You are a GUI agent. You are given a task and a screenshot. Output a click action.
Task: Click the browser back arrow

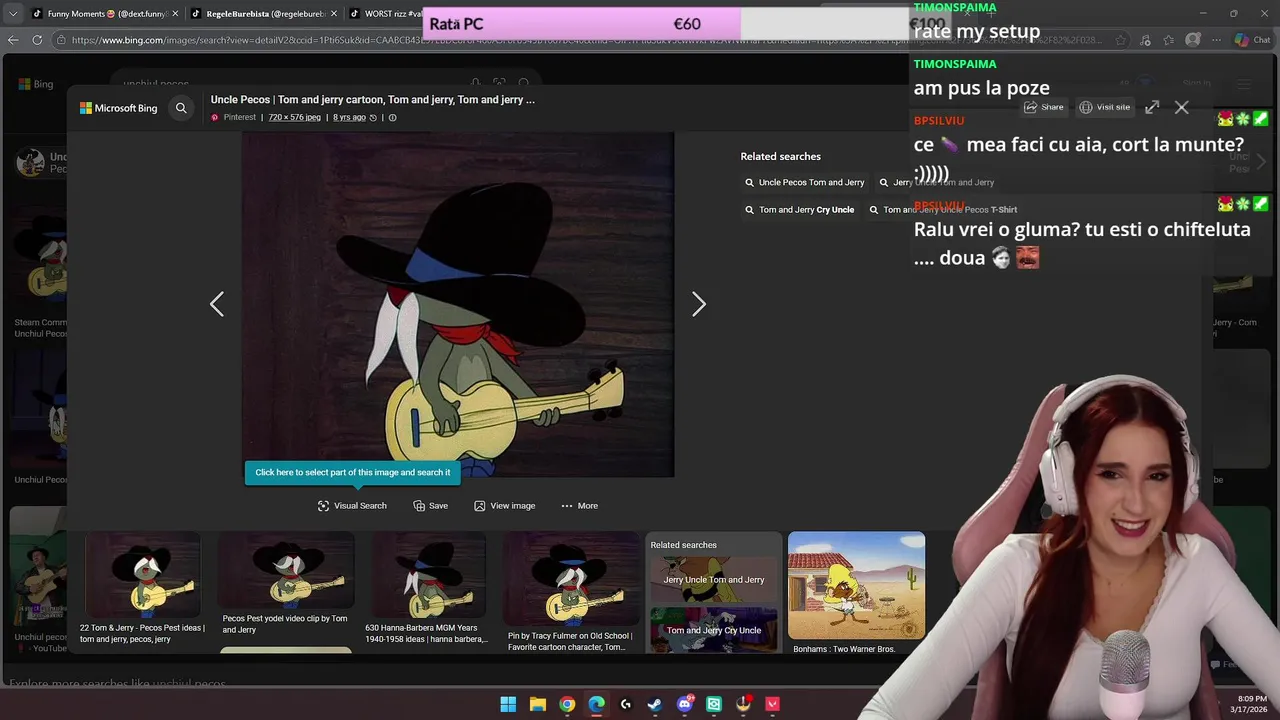[13, 40]
